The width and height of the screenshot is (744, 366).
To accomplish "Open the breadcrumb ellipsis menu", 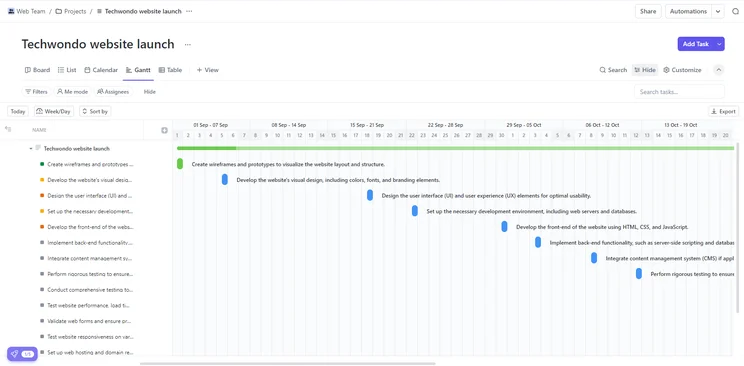I will click(x=189, y=11).
